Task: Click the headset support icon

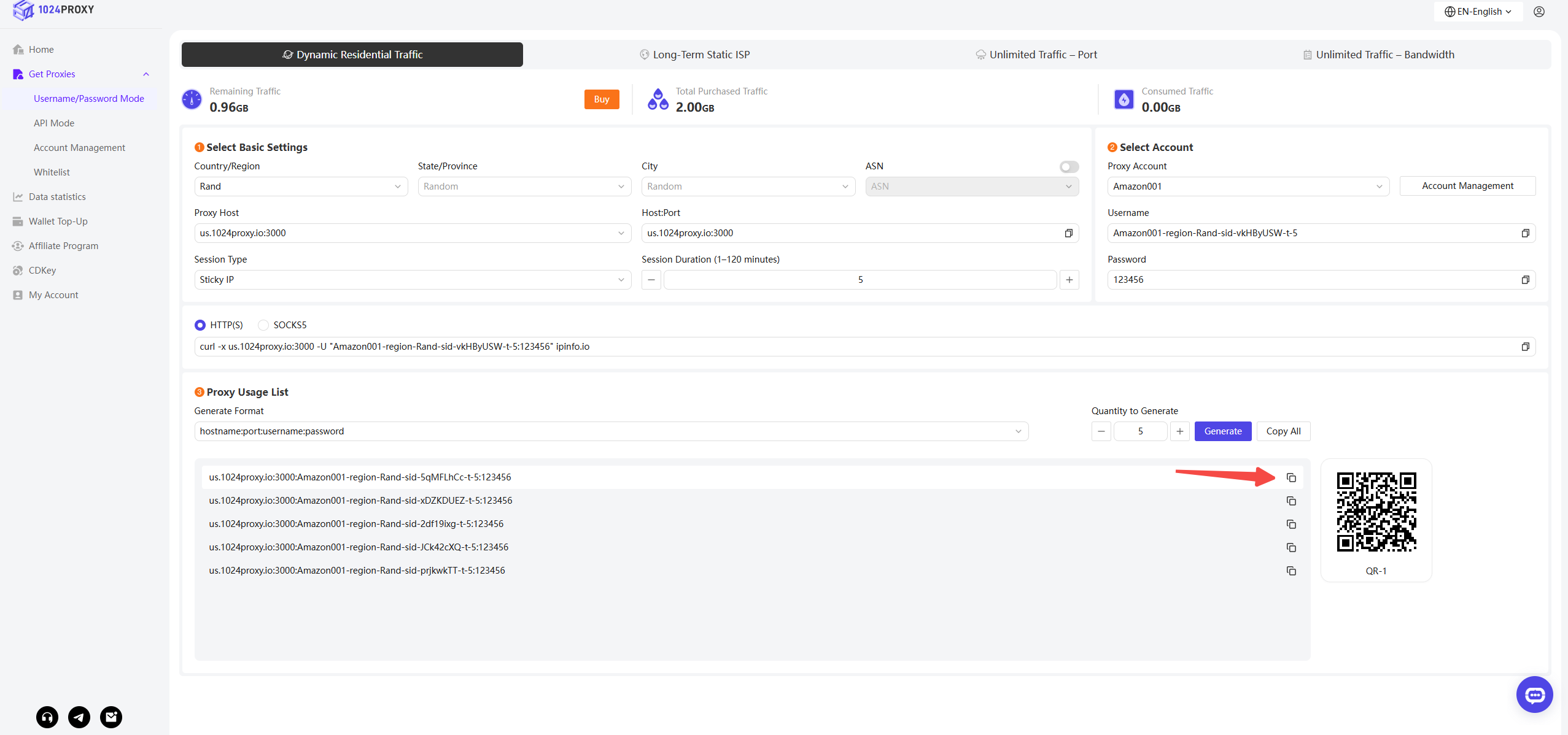Action: [x=47, y=717]
